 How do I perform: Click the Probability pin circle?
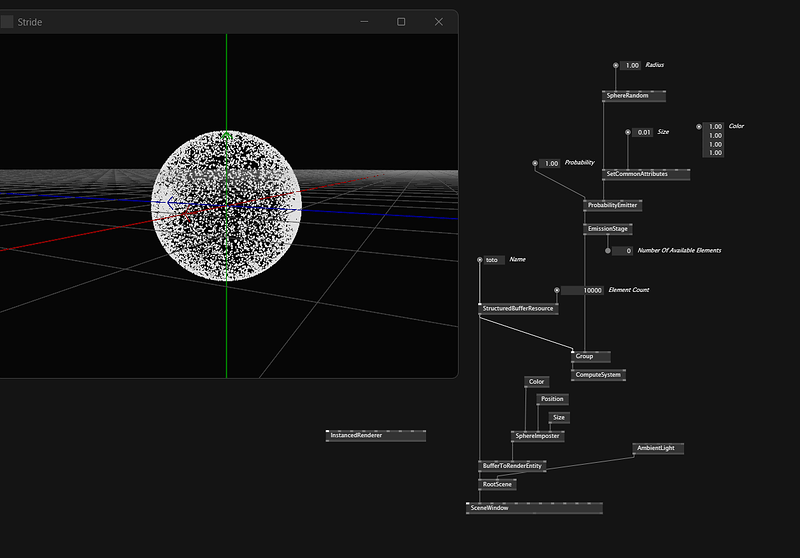pos(535,163)
